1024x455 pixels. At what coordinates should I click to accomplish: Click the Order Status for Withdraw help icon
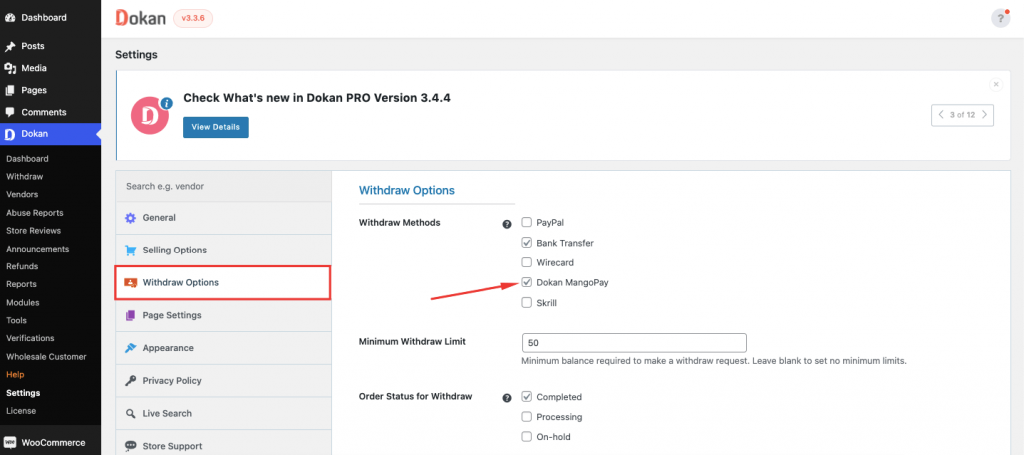click(x=507, y=398)
